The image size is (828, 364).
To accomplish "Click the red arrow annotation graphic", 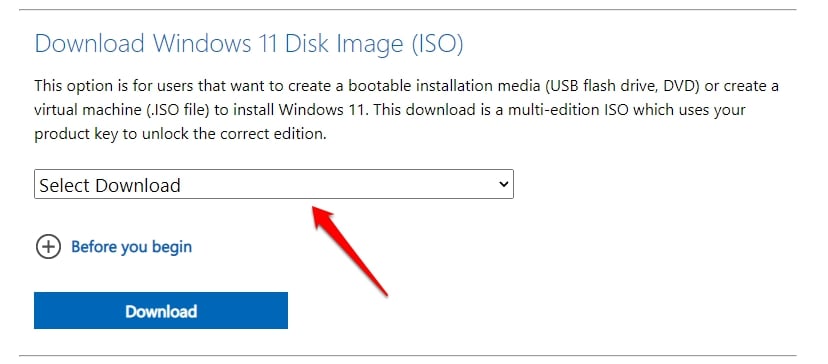I will point(351,250).
